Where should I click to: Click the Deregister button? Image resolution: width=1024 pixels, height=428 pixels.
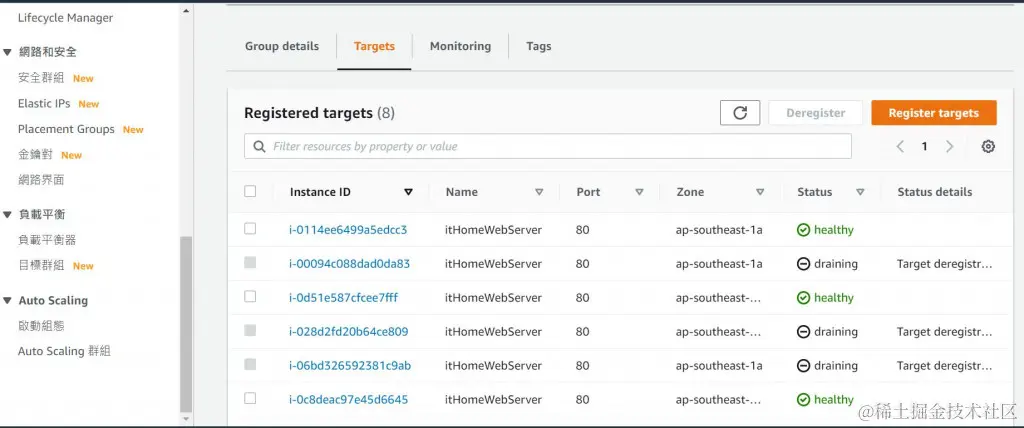pyautogui.click(x=816, y=112)
